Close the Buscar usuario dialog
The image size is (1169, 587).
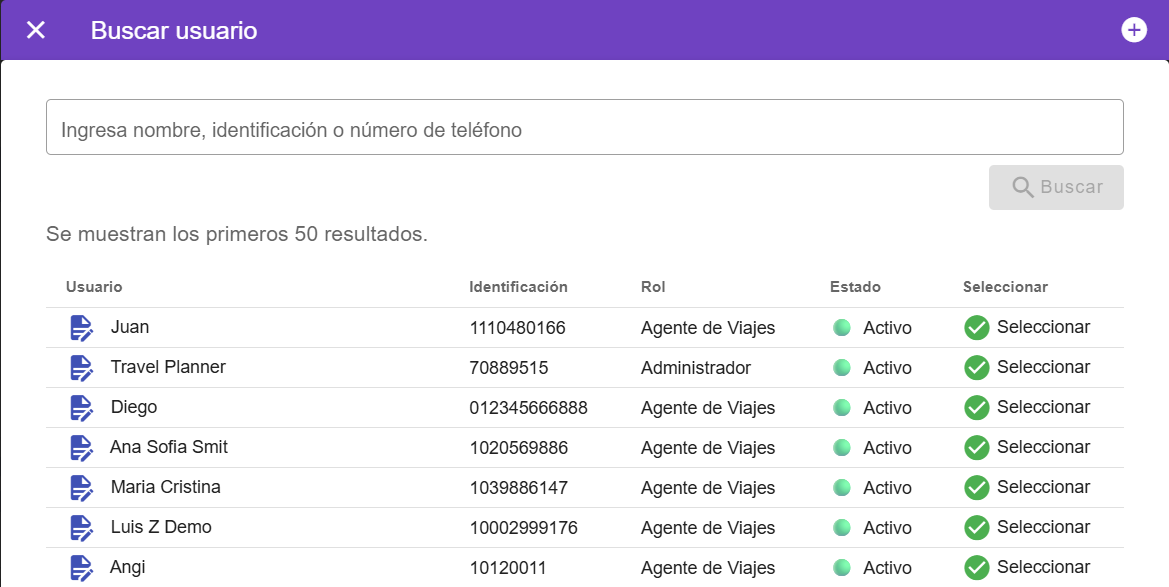coord(36,30)
